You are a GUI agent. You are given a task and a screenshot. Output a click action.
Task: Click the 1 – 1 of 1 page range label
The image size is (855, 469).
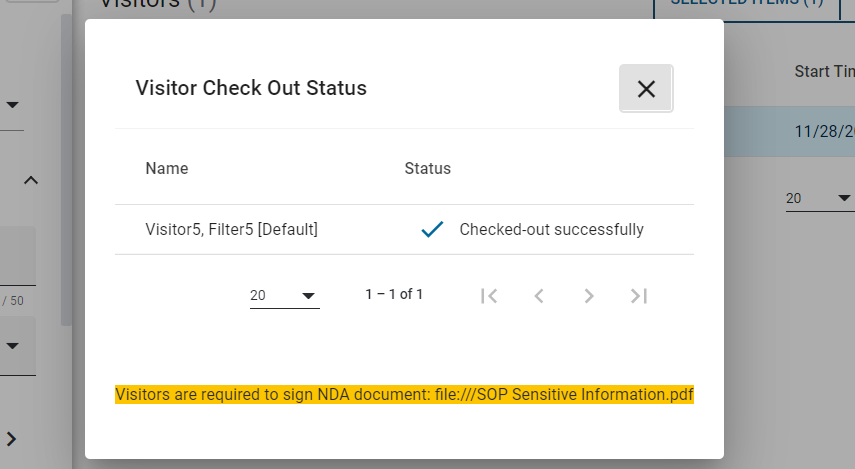pyautogui.click(x=394, y=294)
